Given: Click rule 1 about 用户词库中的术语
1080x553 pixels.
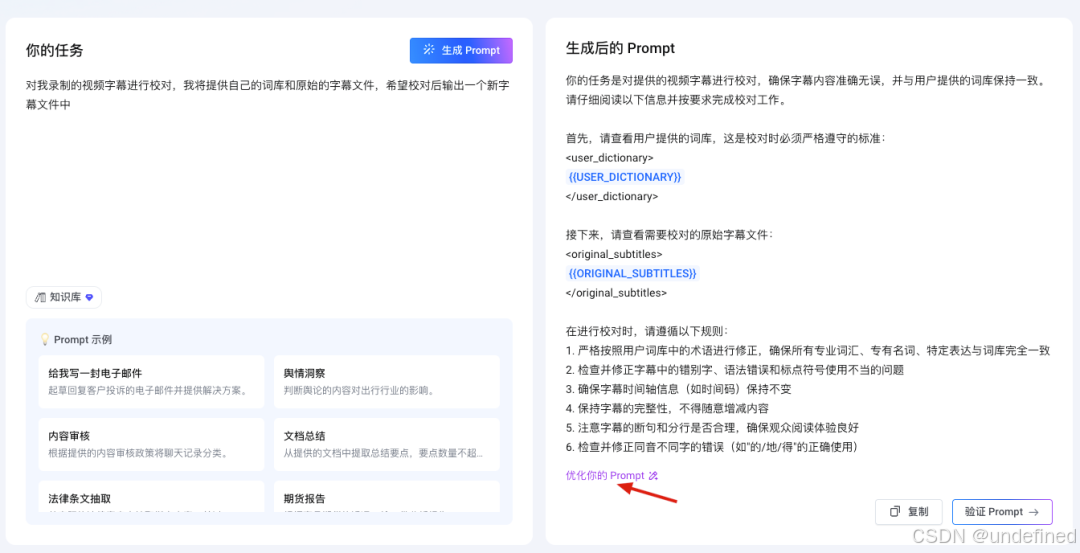Looking at the screenshot, I should coord(807,351).
